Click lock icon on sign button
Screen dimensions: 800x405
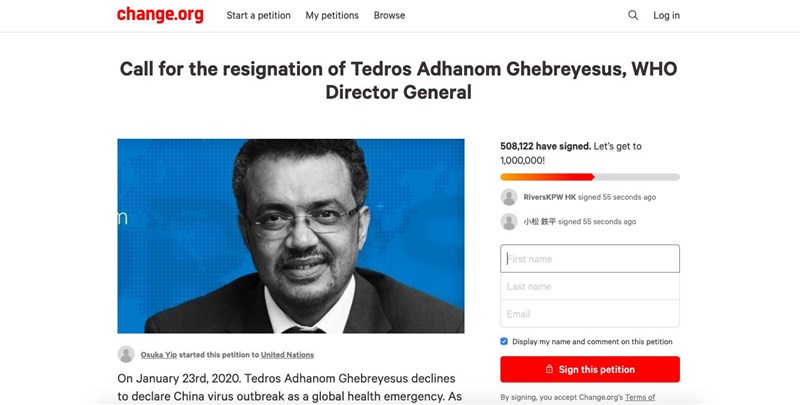tap(549, 369)
